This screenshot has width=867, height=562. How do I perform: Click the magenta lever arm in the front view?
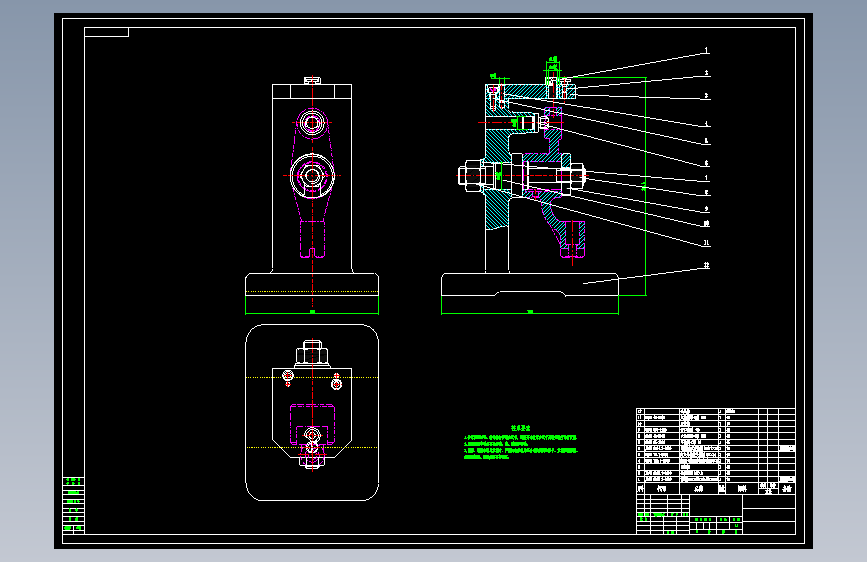click(312, 183)
